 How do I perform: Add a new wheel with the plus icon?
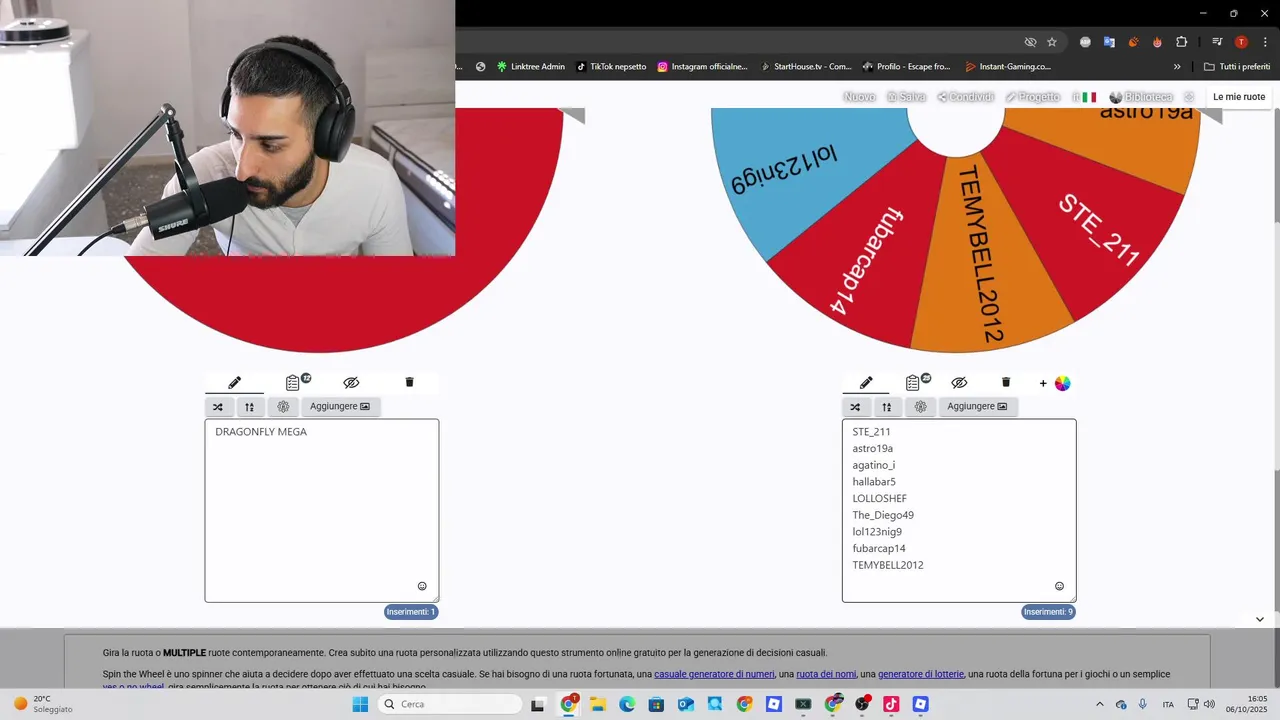coord(1043,383)
